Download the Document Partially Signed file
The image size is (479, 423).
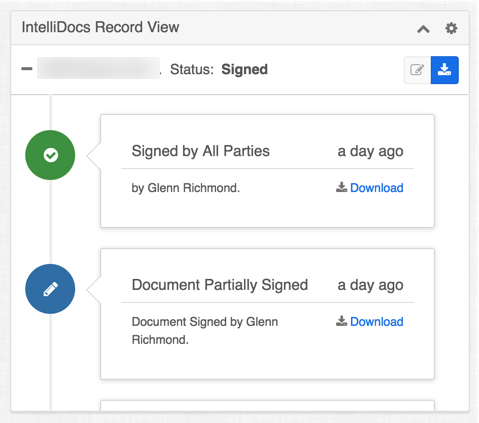pyautogui.click(x=377, y=322)
